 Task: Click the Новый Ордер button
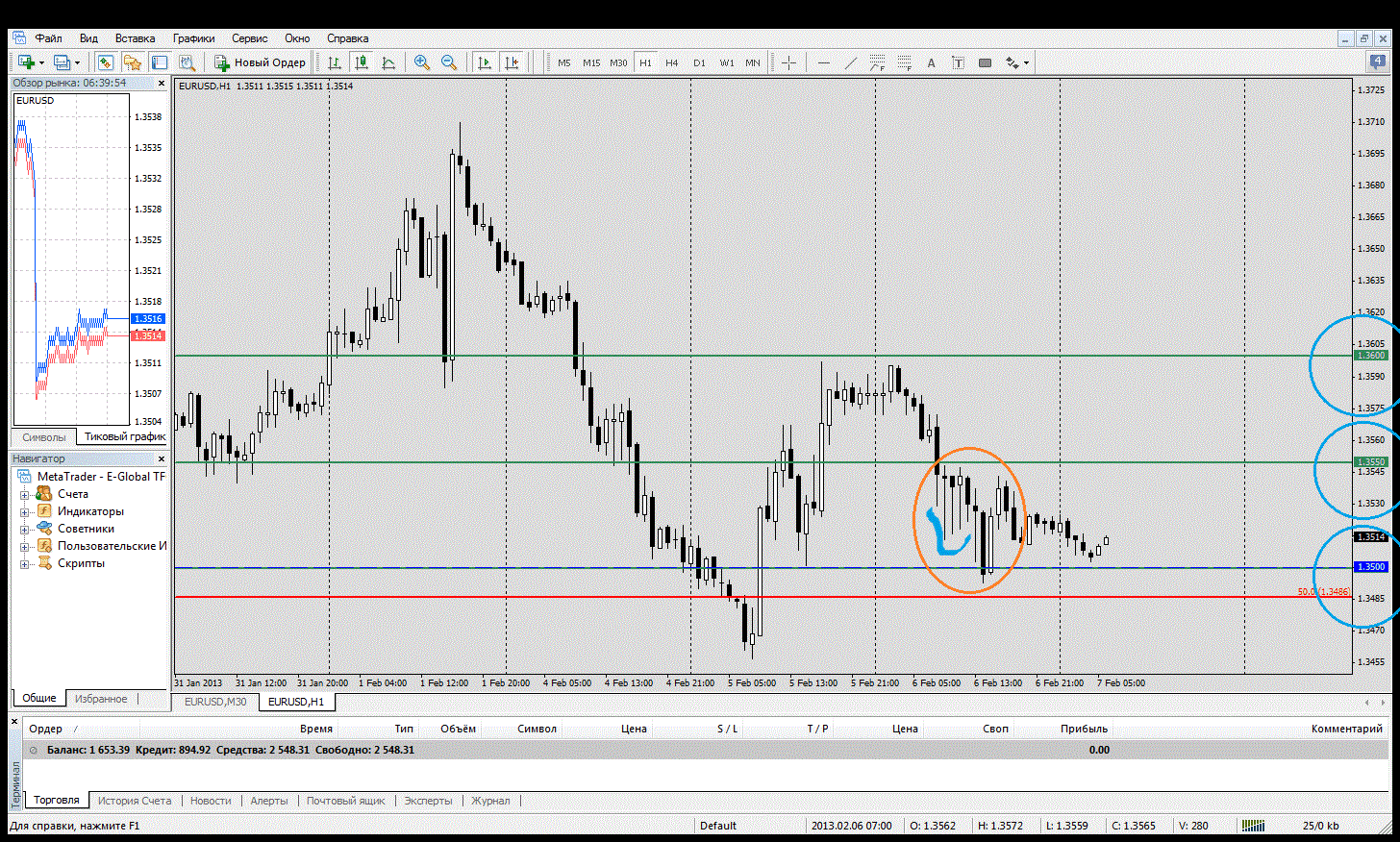tap(260, 62)
